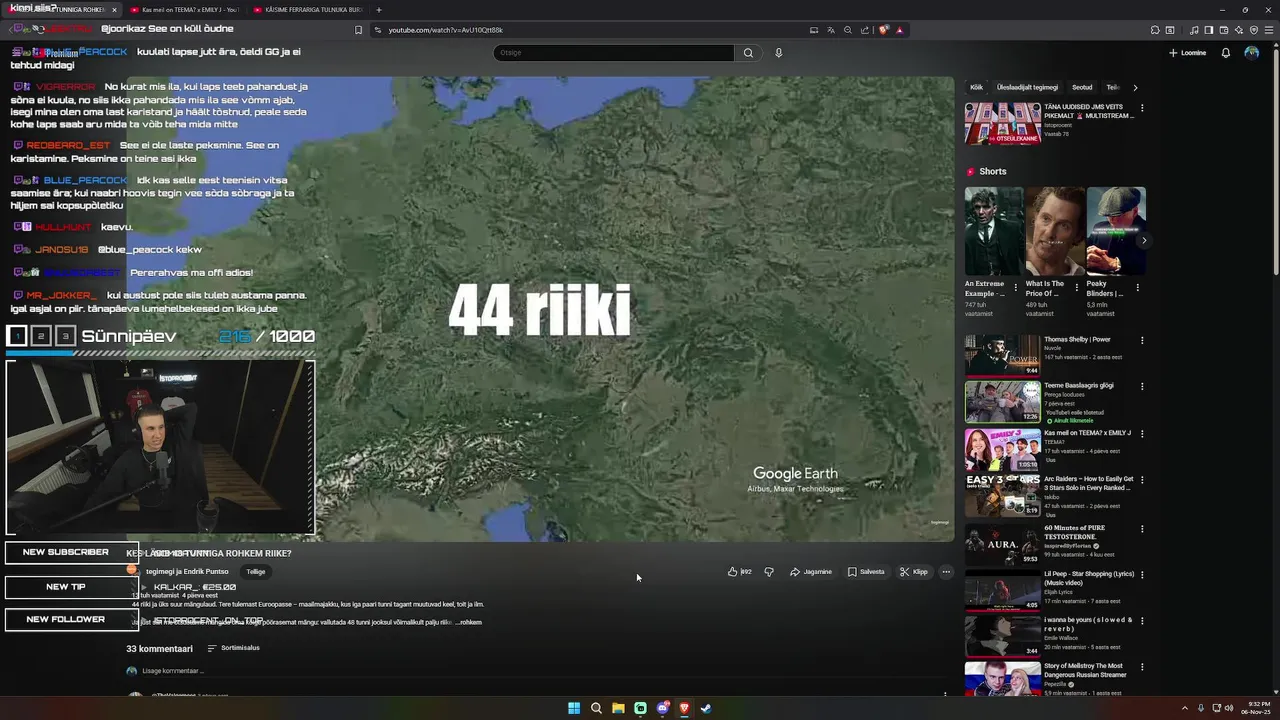Open the YouTube account avatar menu

(1252, 53)
